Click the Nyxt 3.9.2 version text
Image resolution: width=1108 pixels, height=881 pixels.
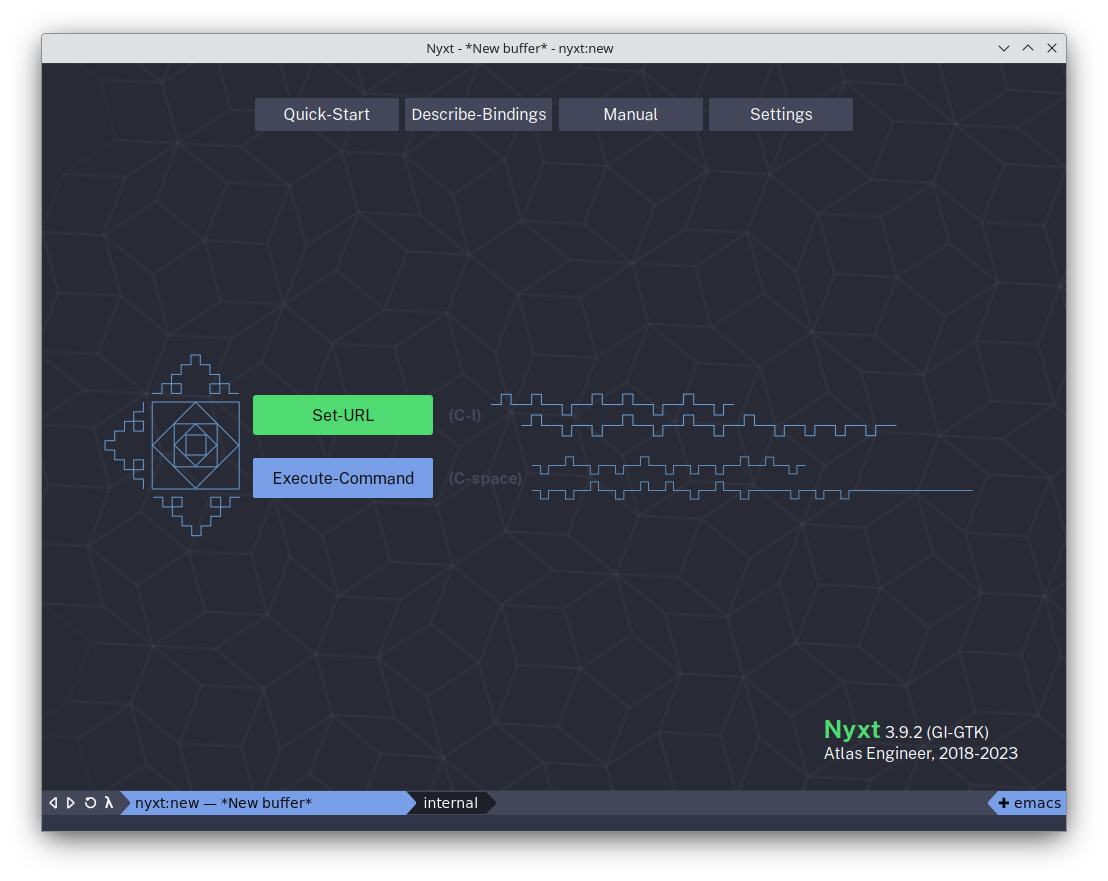[x=906, y=731]
